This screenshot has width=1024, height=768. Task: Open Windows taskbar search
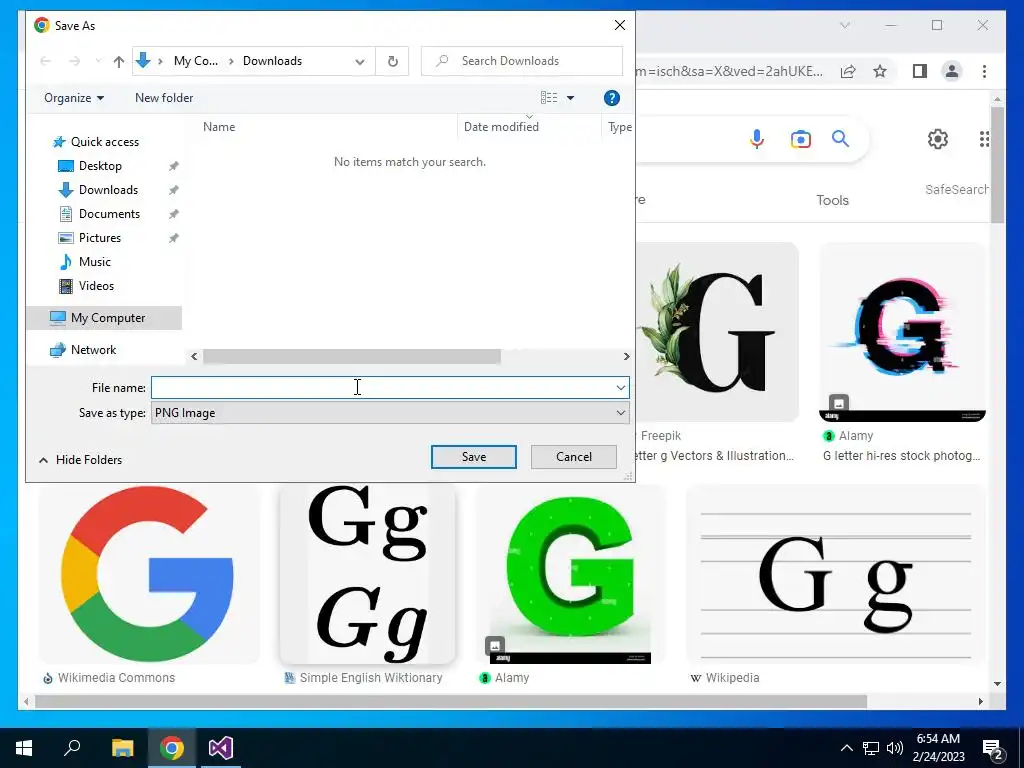(x=72, y=748)
